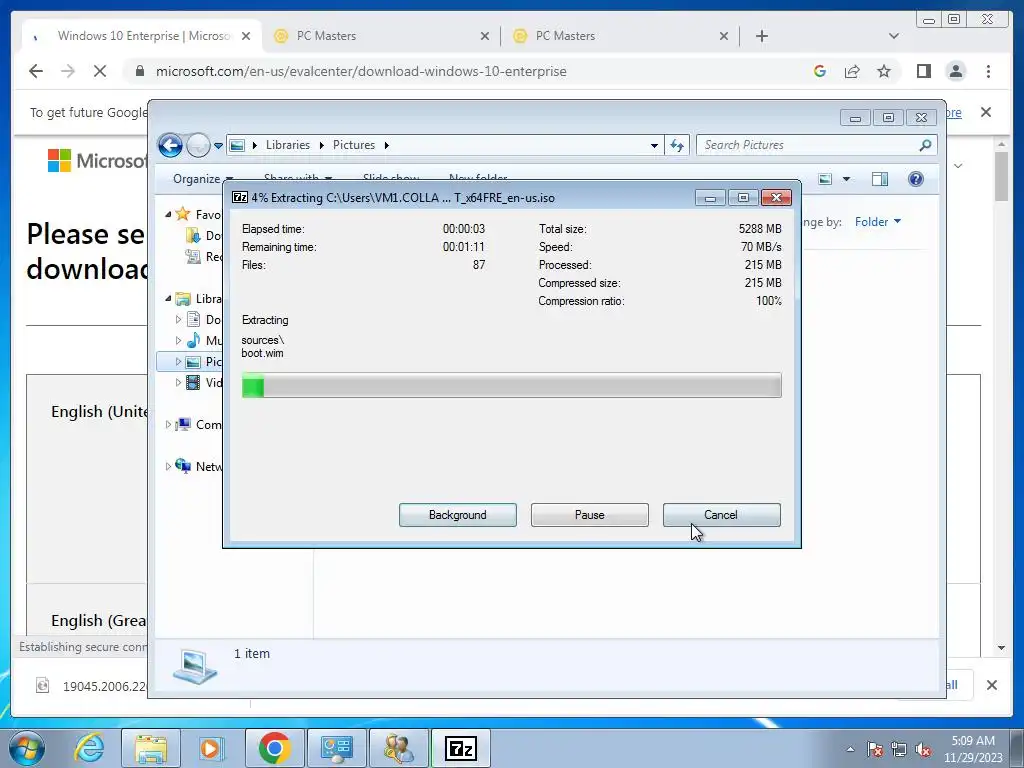Image resolution: width=1024 pixels, height=768 pixels.
Task: Click Google icon in Chrome address bar
Action: pos(820,71)
